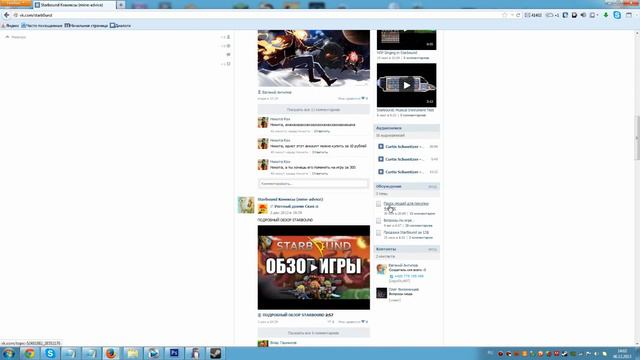Open the ПОДРОБНЫЙ ОБЗОР STARBOUND video title link
This screenshot has height=360, width=640.
click(x=298, y=315)
